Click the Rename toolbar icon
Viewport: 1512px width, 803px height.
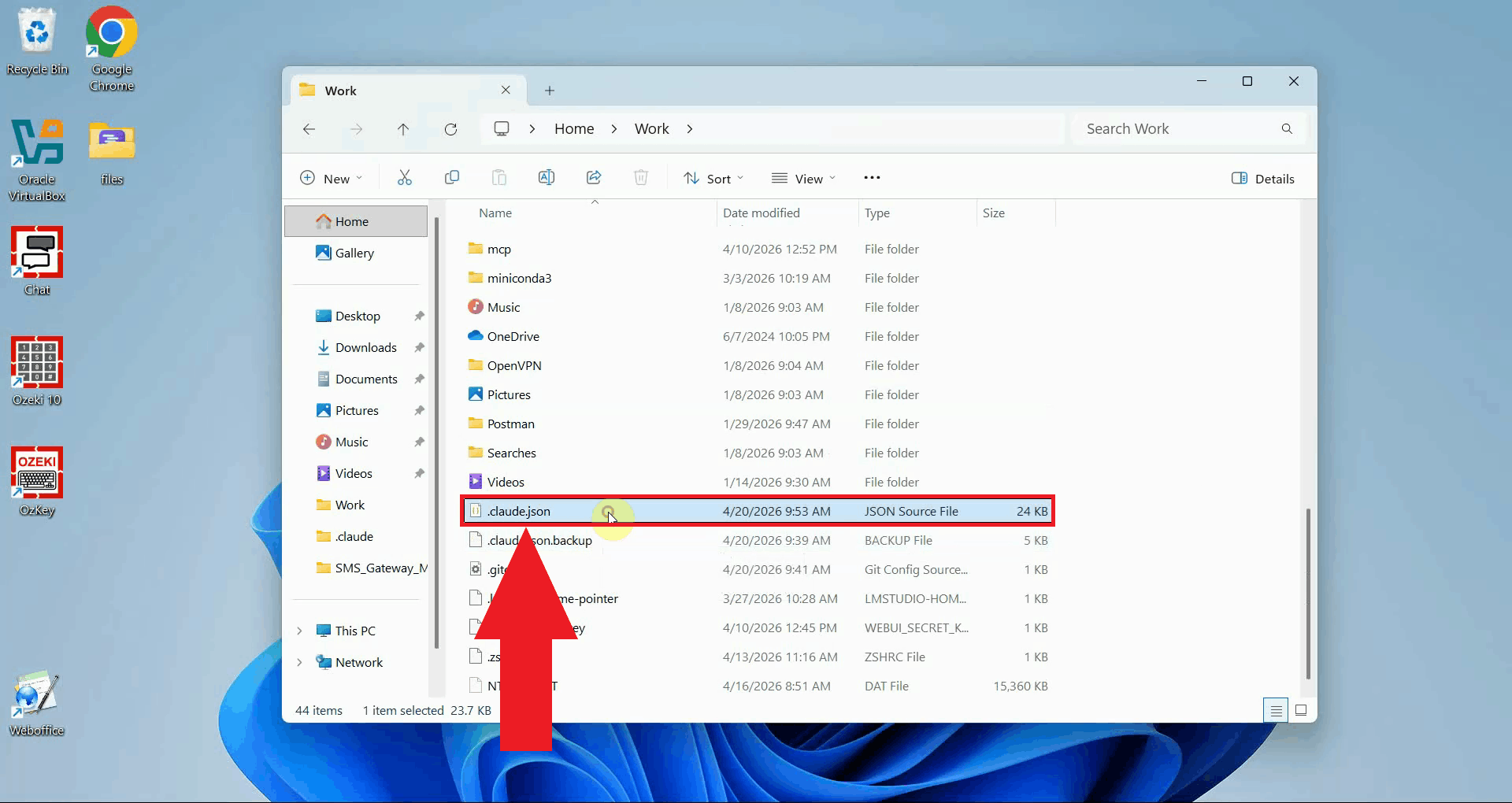pyautogui.click(x=547, y=178)
